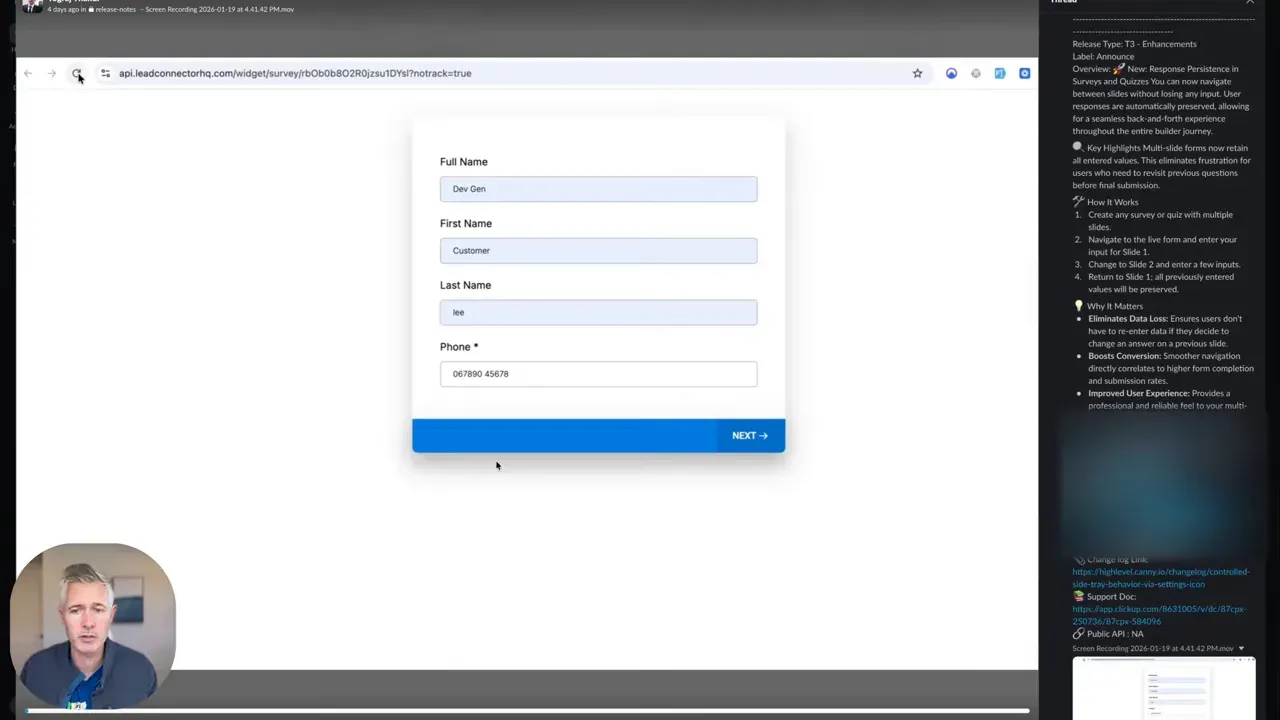Reload the survey page
Image resolution: width=1280 pixels, height=720 pixels.
[x=78, y=73]
